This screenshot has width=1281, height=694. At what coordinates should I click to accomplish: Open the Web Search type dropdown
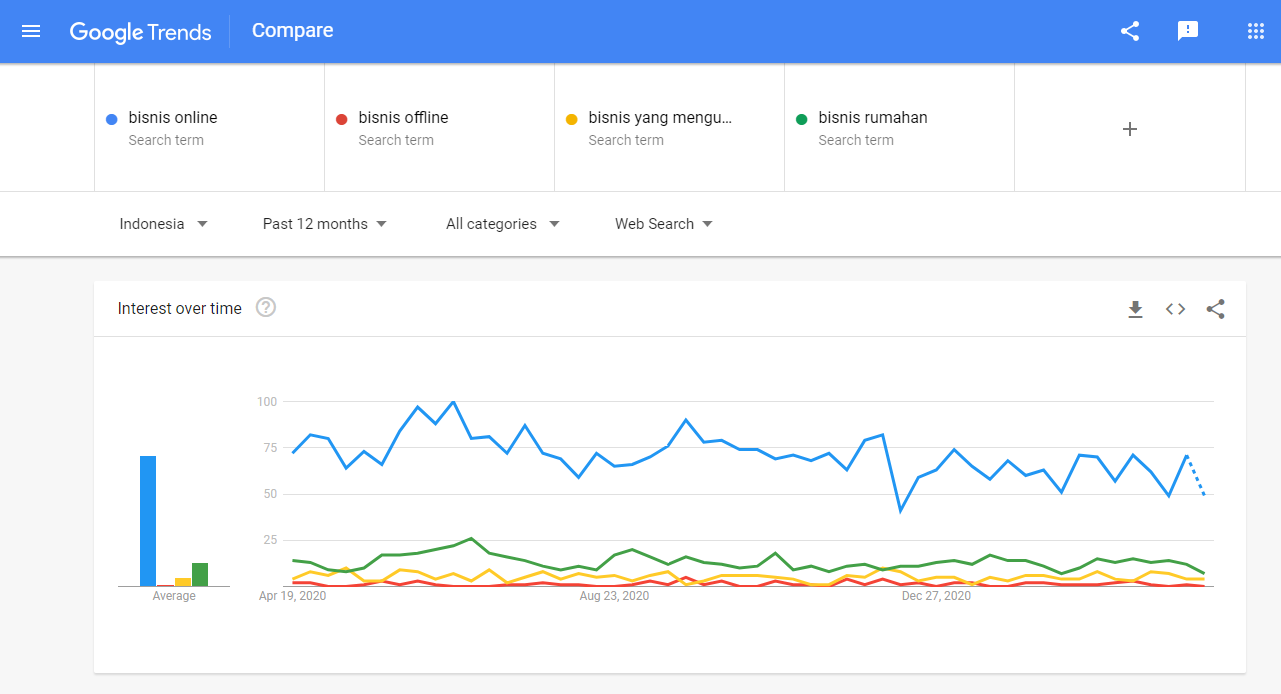664,224
